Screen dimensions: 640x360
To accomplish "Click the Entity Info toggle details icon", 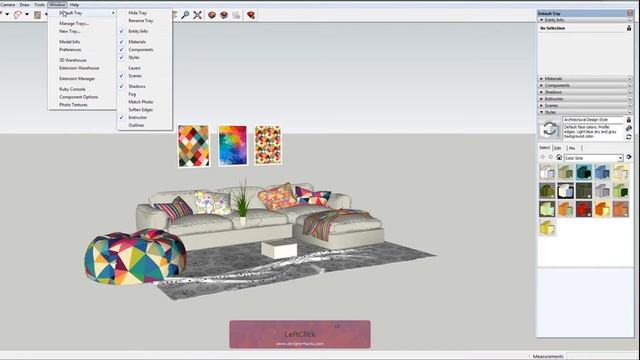I will 629,28.
